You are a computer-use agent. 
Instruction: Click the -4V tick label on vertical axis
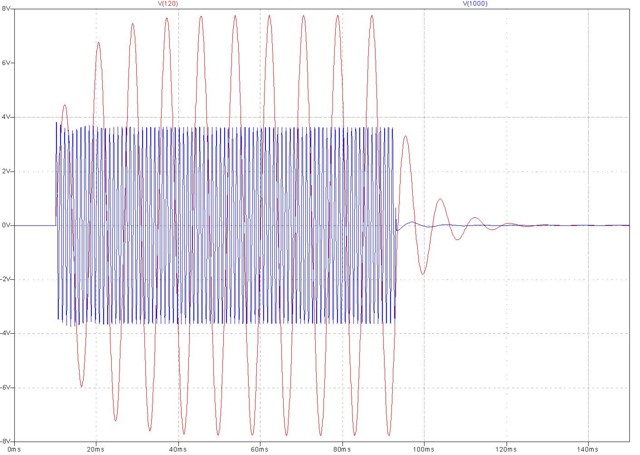click(x=6, y=333)
